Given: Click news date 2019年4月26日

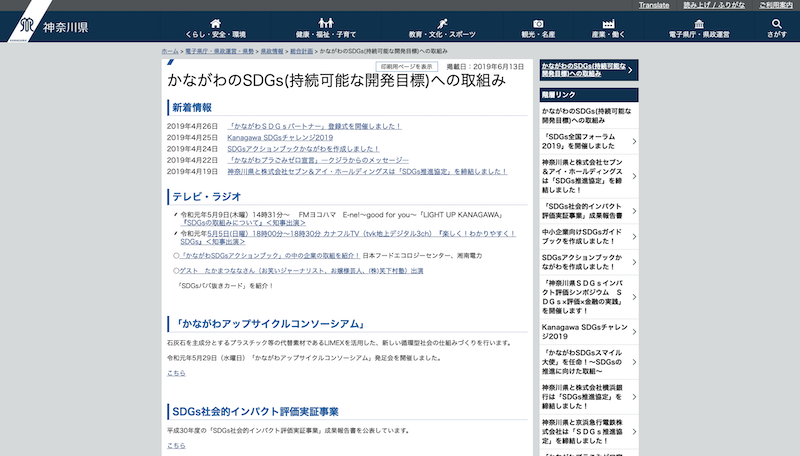Looking at the screenshot, I should [x=192, y=126].
